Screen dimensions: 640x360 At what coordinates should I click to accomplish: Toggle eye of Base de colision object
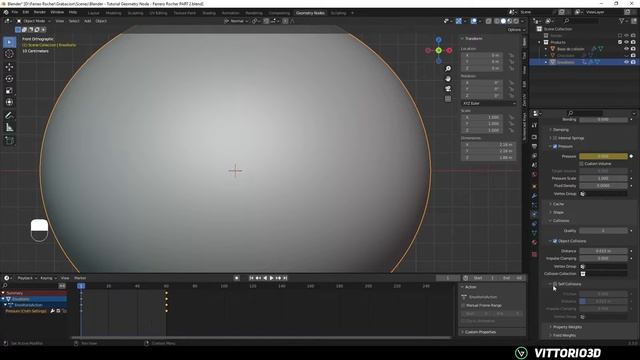(x=626, y=49)
